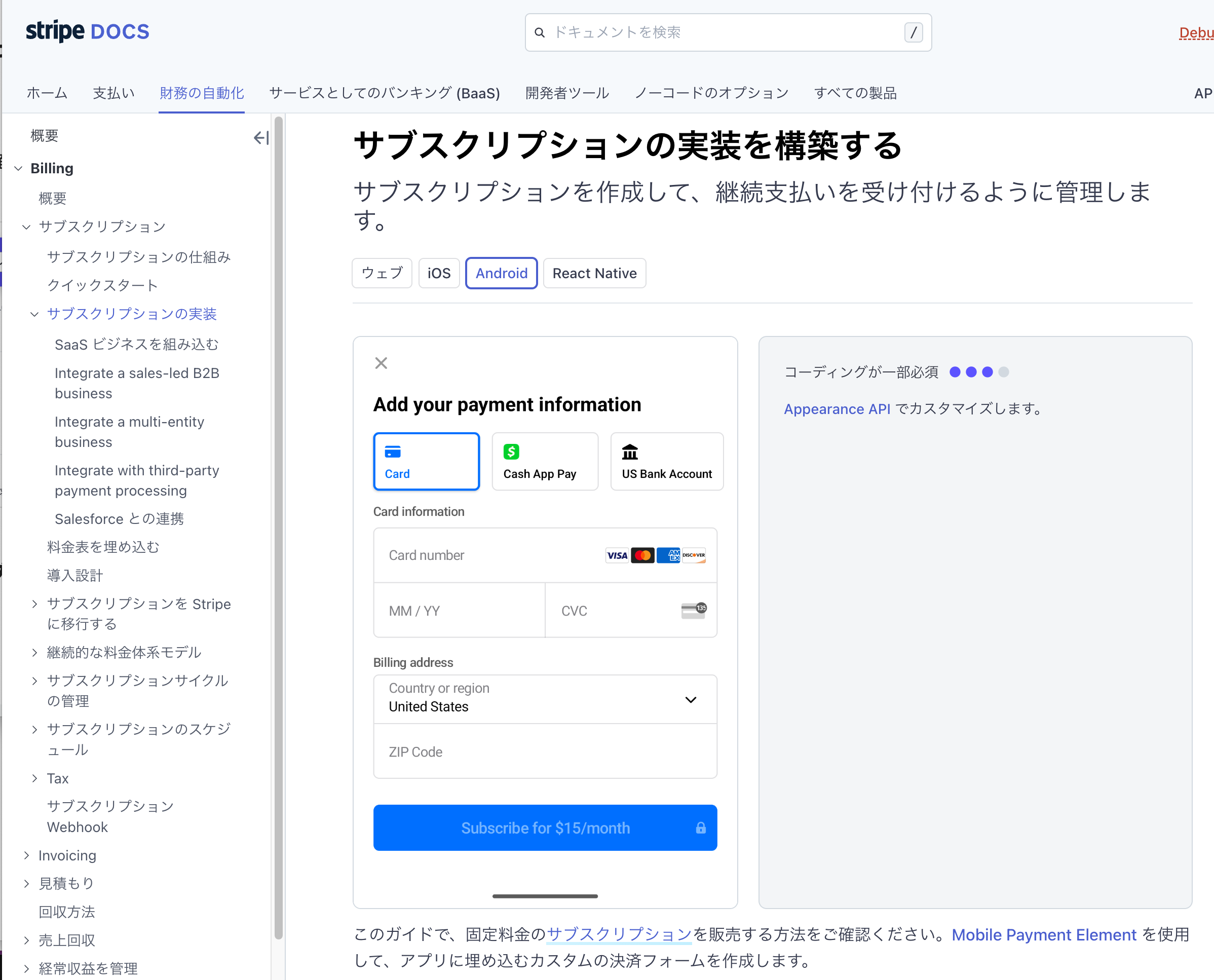Expand the Tax section
The image size is (1214, 980).
pyautogui.click(x=34, y=778)
